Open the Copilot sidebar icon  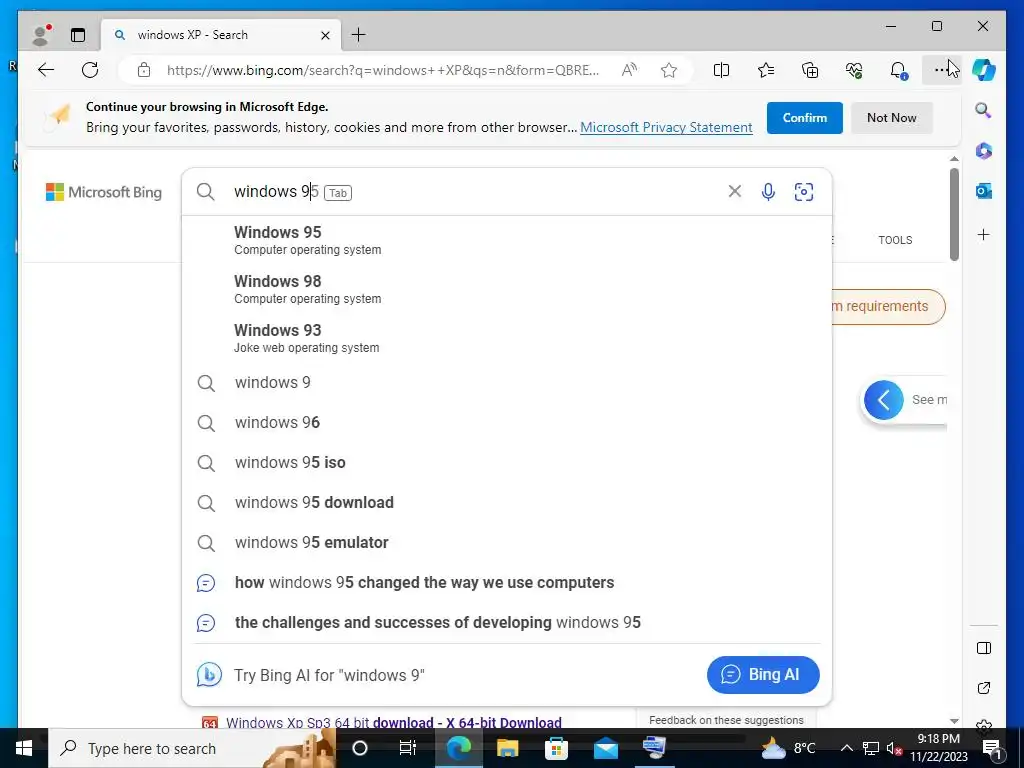(984, 70)
